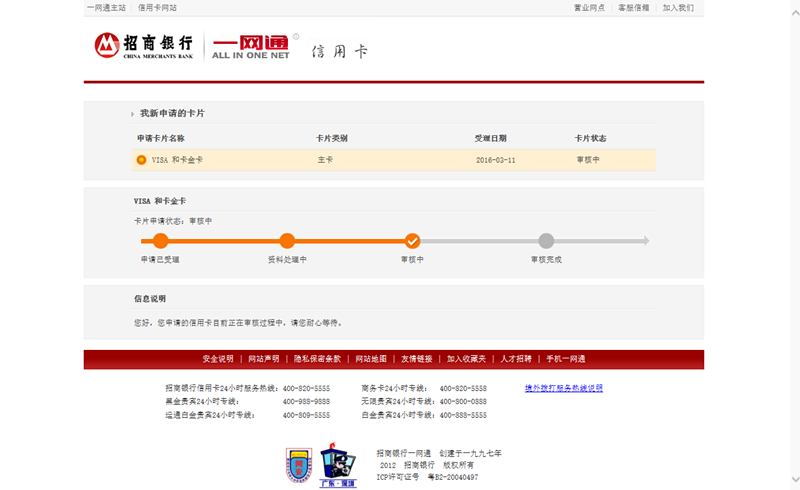Click 手机一网通 in the footer bar
This screenshot has height=490, width=800.
click(x=566, y=359)
